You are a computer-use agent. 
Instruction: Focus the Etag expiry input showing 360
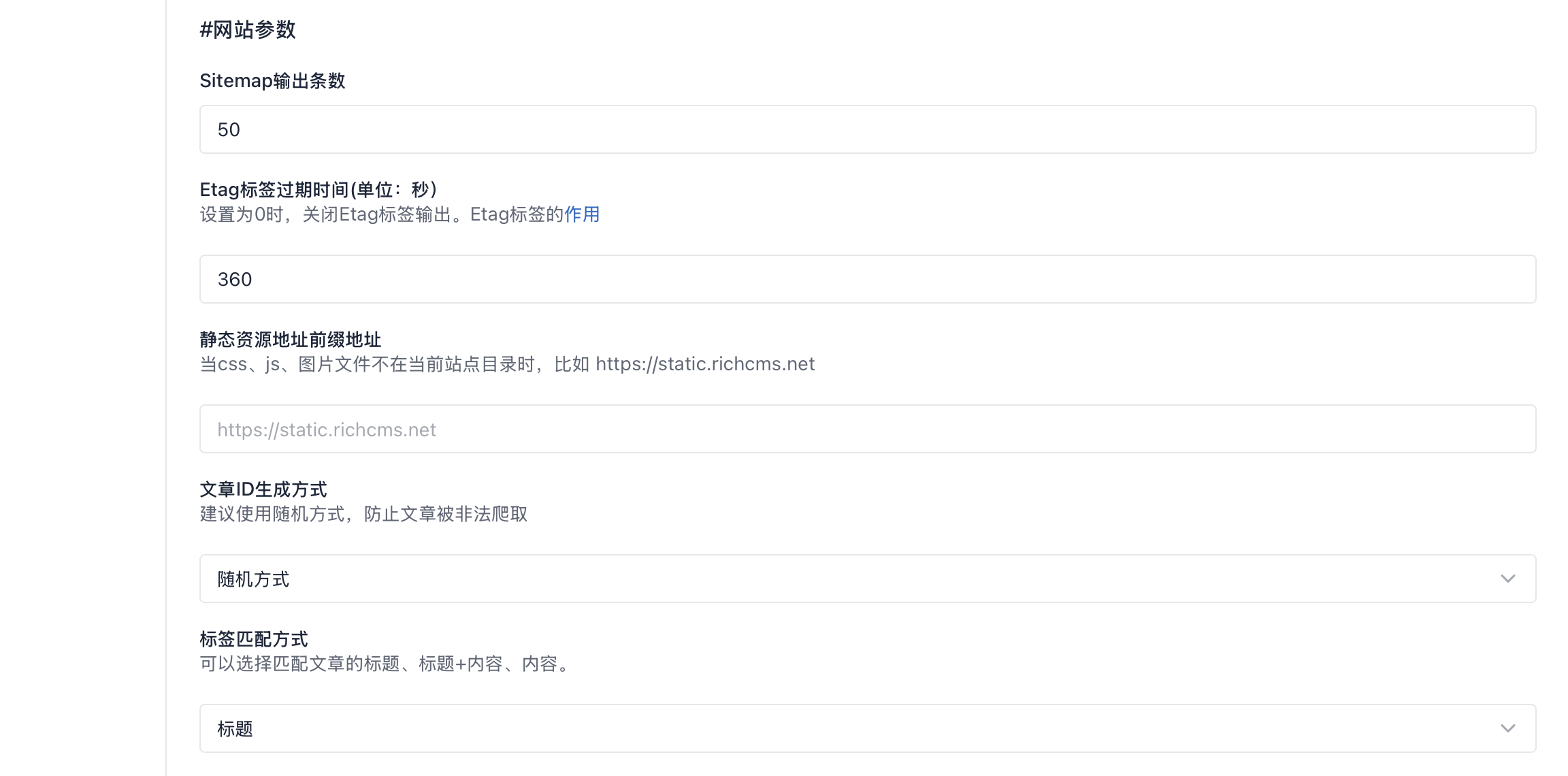click(867, 279)
